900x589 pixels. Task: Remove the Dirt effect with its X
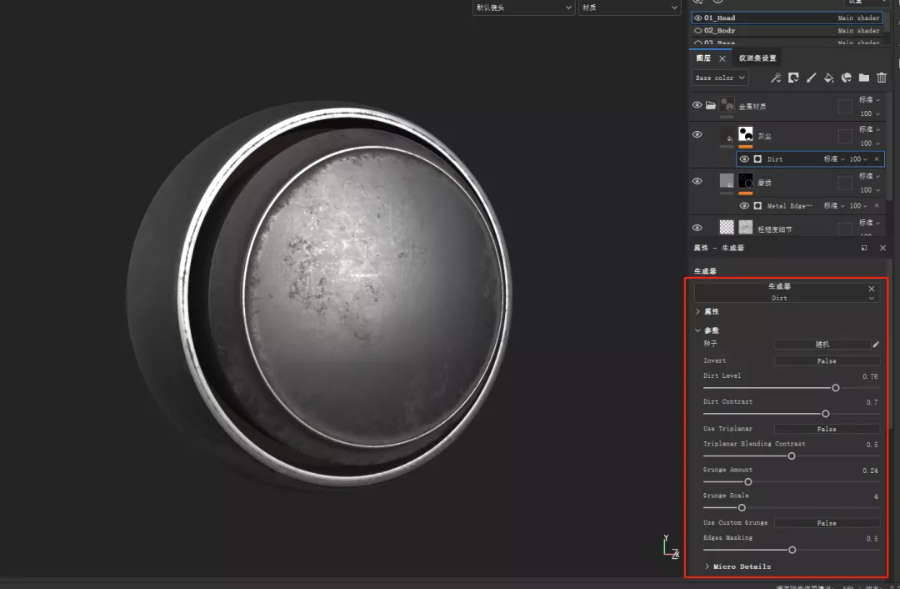pyautogui.click(x=876, y=159)
